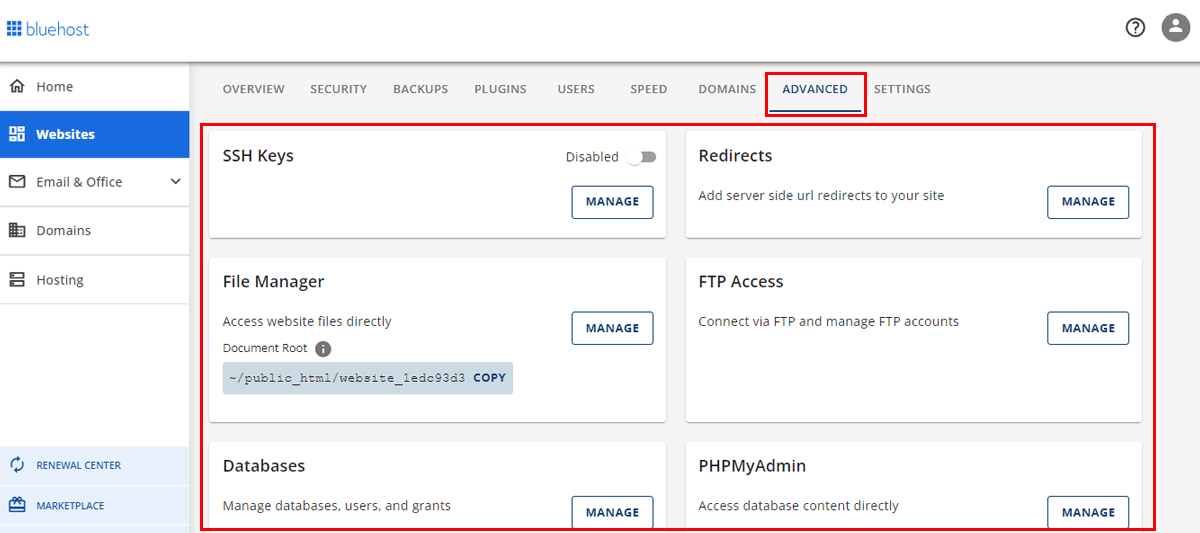Open Home in the sidebar
The height and width of the screenshot is (533, 1200).
[94, 87]
